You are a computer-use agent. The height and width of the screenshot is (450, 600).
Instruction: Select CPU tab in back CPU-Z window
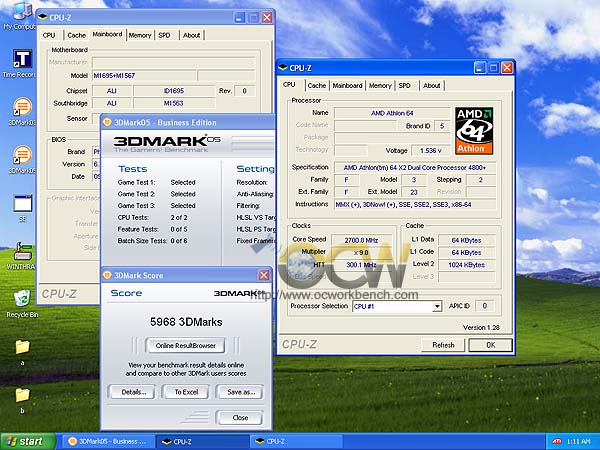49,35
